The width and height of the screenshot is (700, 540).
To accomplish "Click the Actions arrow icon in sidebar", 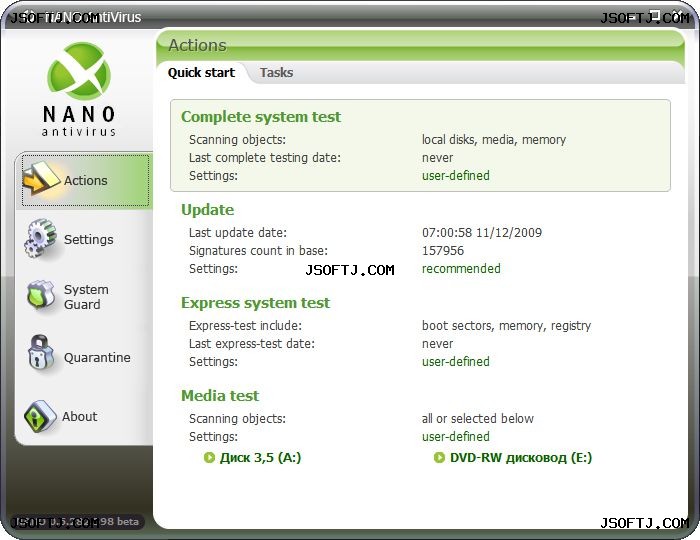I will click(41, 179).
